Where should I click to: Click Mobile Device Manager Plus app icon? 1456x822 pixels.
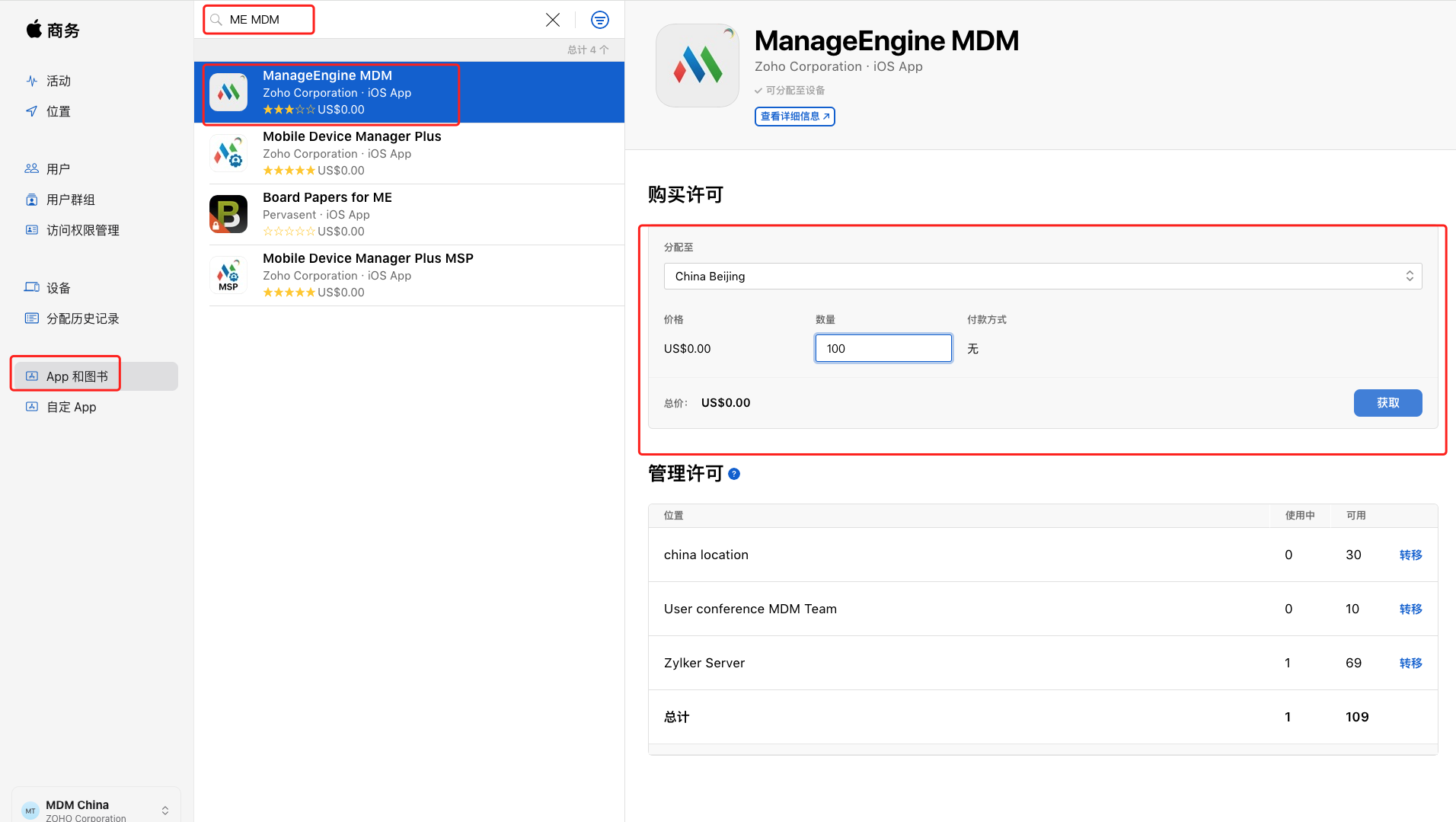click(x=228, y=153)
